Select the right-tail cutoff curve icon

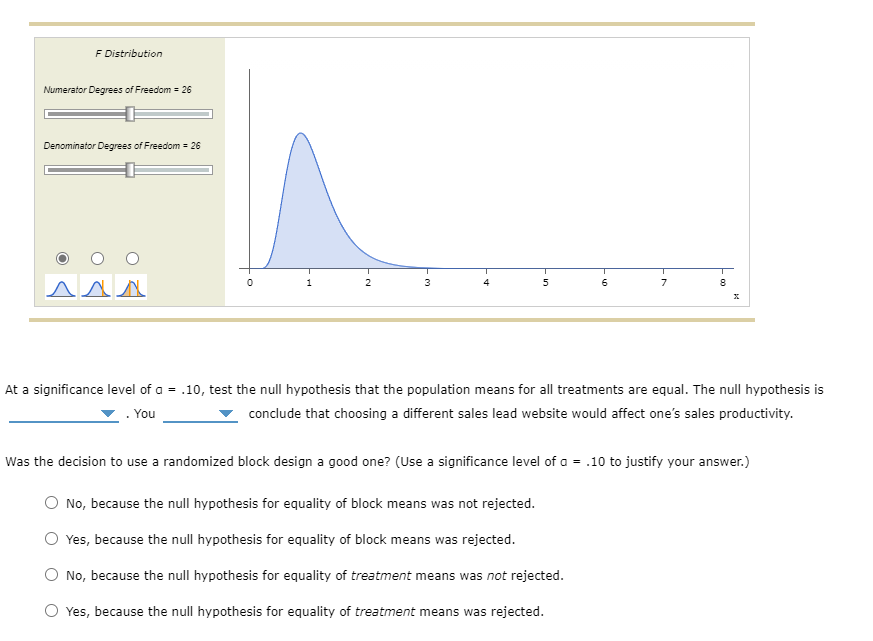(x=97, y=287)
